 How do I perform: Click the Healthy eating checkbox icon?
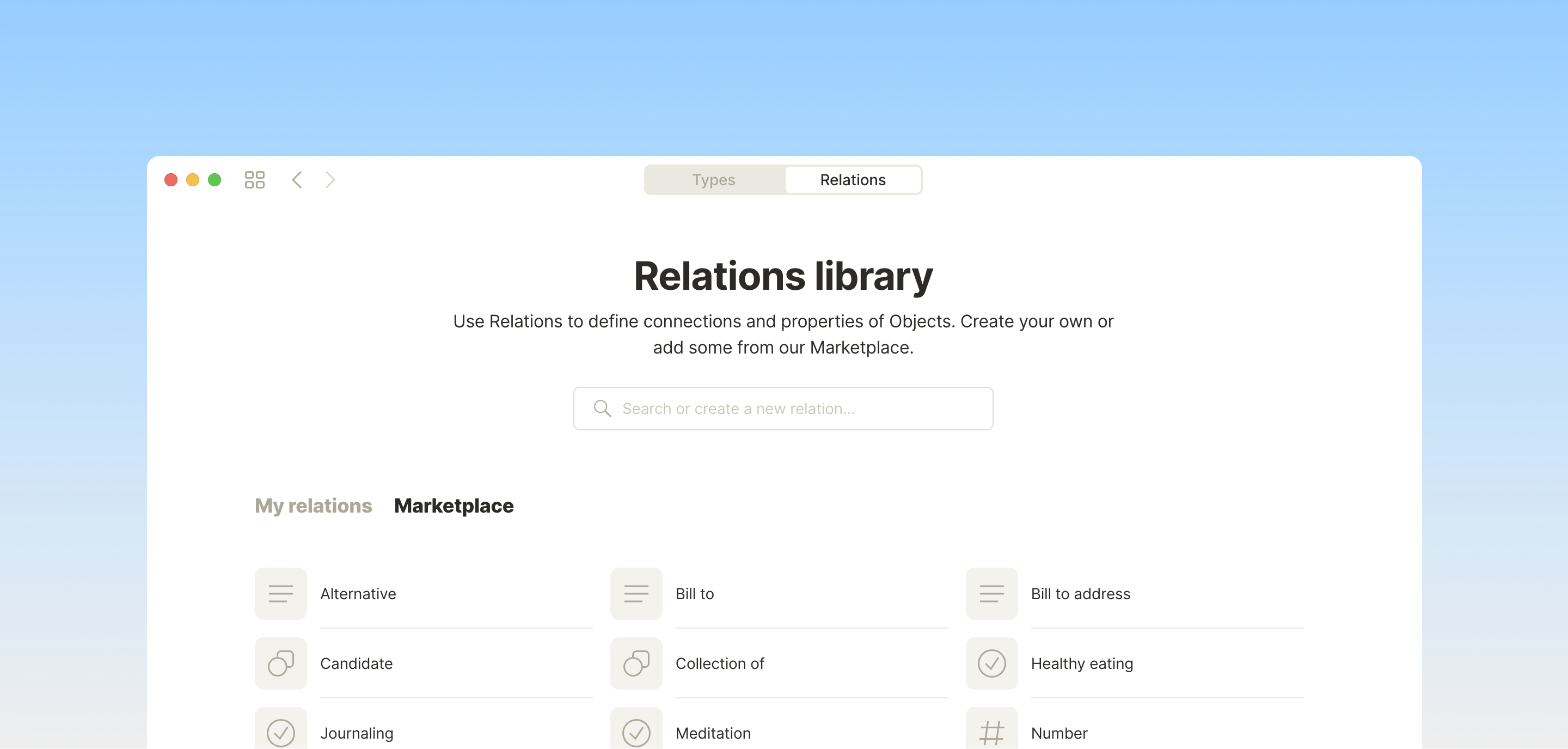(x=991, y=663)
